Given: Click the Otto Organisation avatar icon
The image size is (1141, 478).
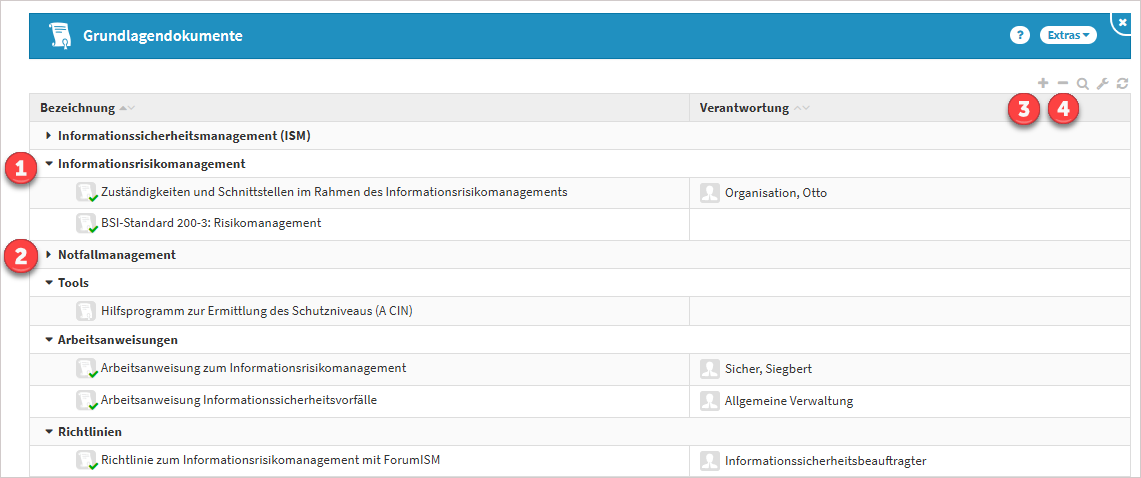Looking at the screenshot, I should coord(710,193).
